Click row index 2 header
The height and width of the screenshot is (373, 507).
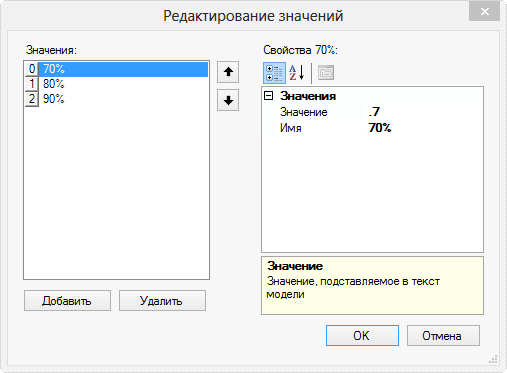pos(32,99)
